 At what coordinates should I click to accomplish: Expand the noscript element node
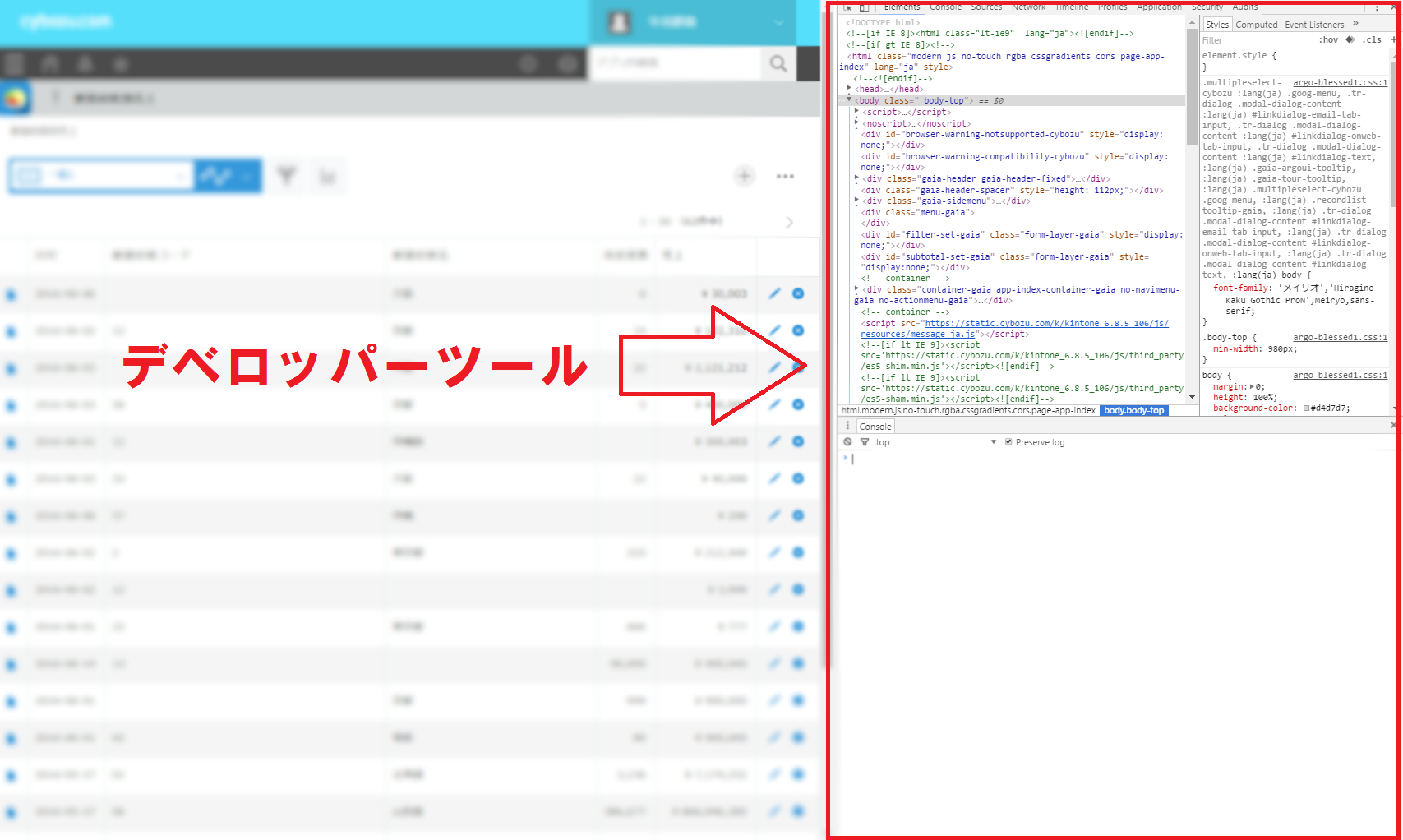(x=856, y=123)
